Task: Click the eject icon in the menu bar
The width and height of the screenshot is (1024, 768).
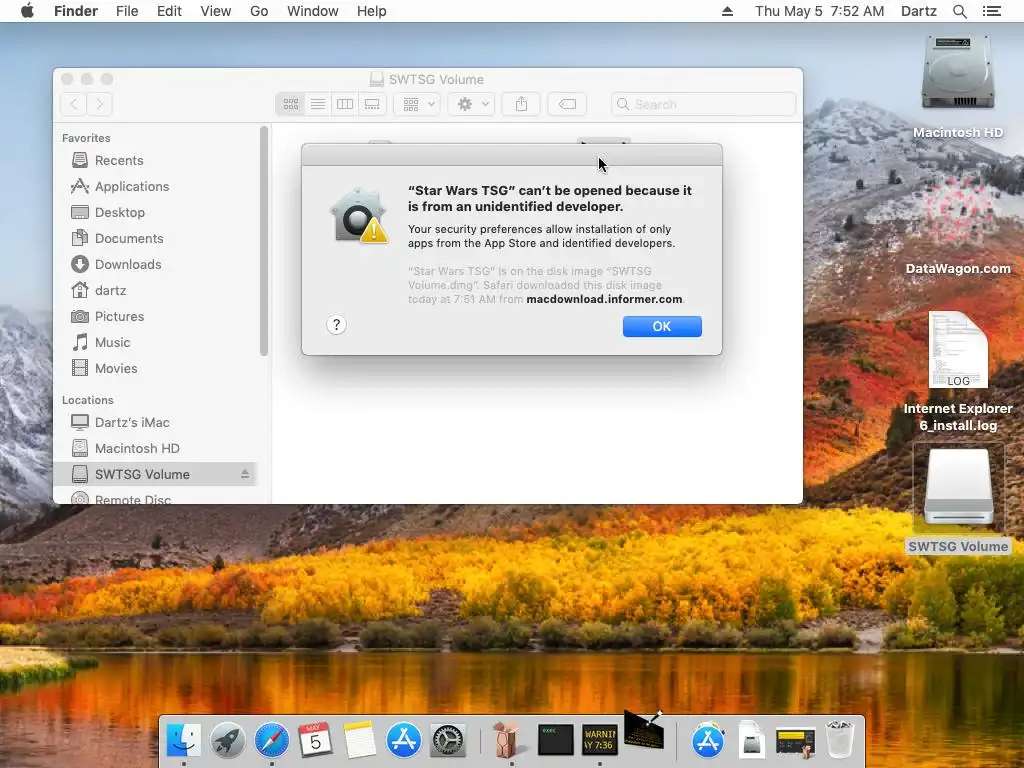Action: (x=727, y=11)
